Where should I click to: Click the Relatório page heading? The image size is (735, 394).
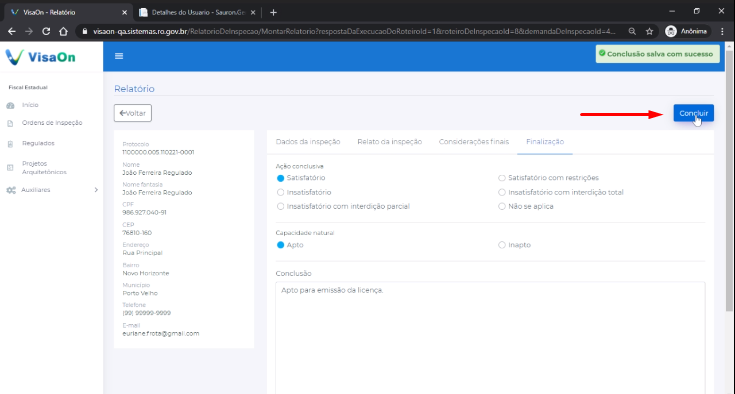click(135, 89)
